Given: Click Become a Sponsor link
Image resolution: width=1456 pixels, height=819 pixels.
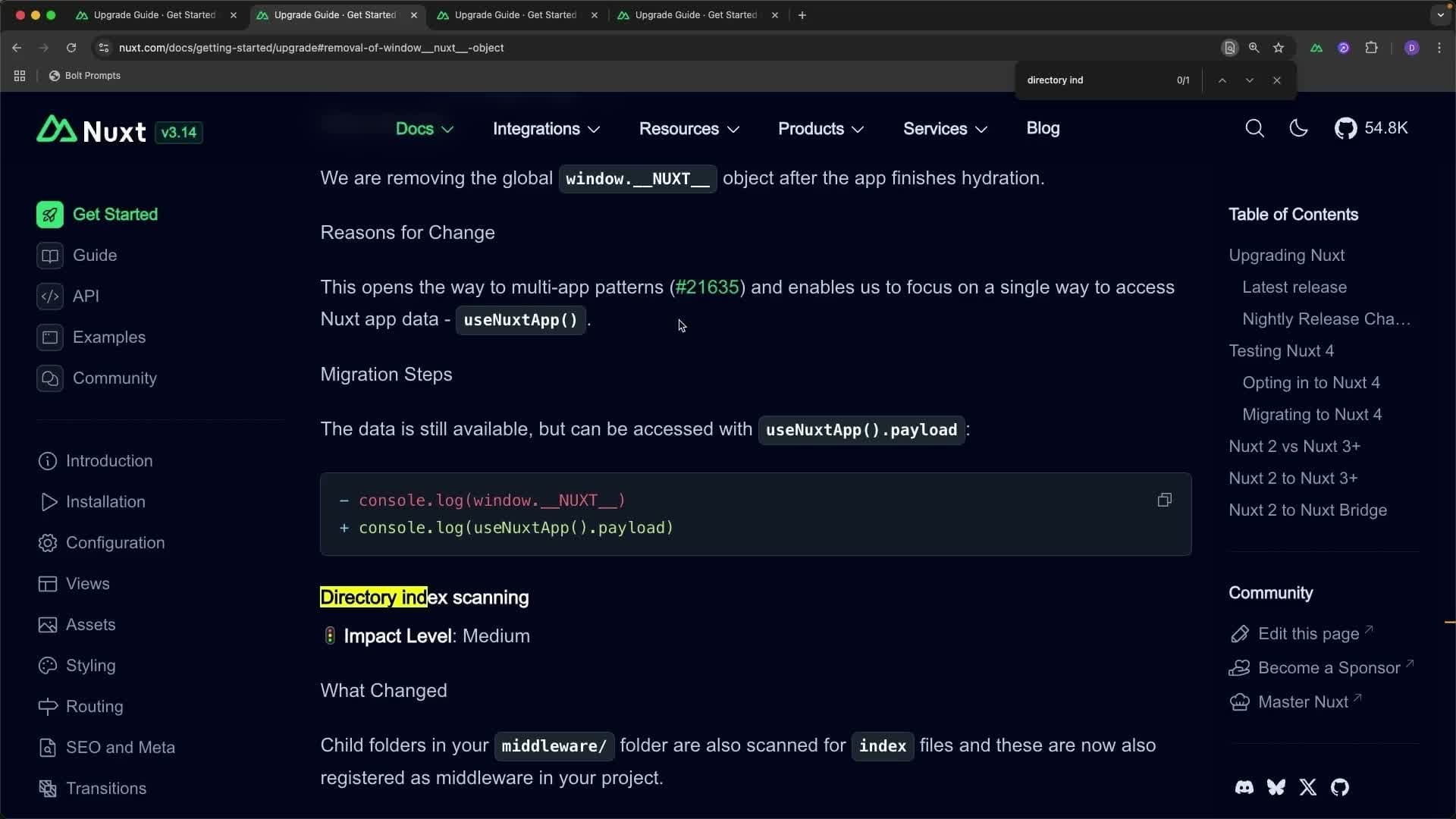Looking at the screenshot, I should 1321,668.
